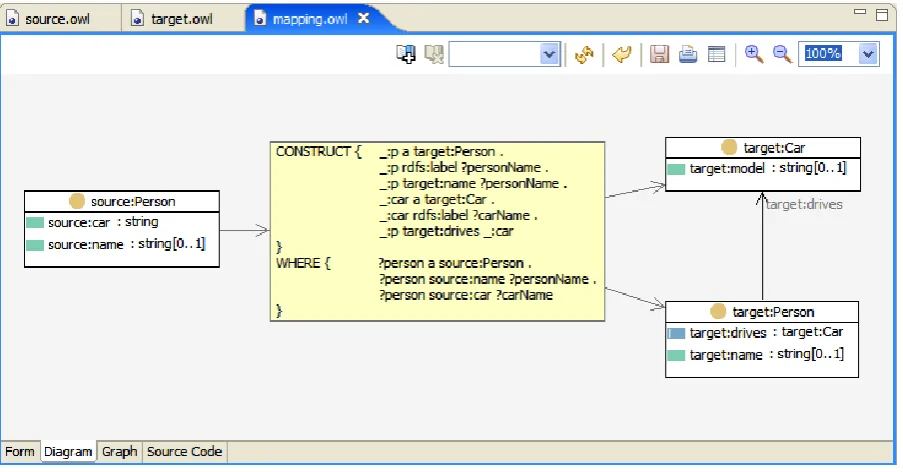Close the mapping.owl tab
Screen dimensions: 903x472
click(x=363, y=18)
